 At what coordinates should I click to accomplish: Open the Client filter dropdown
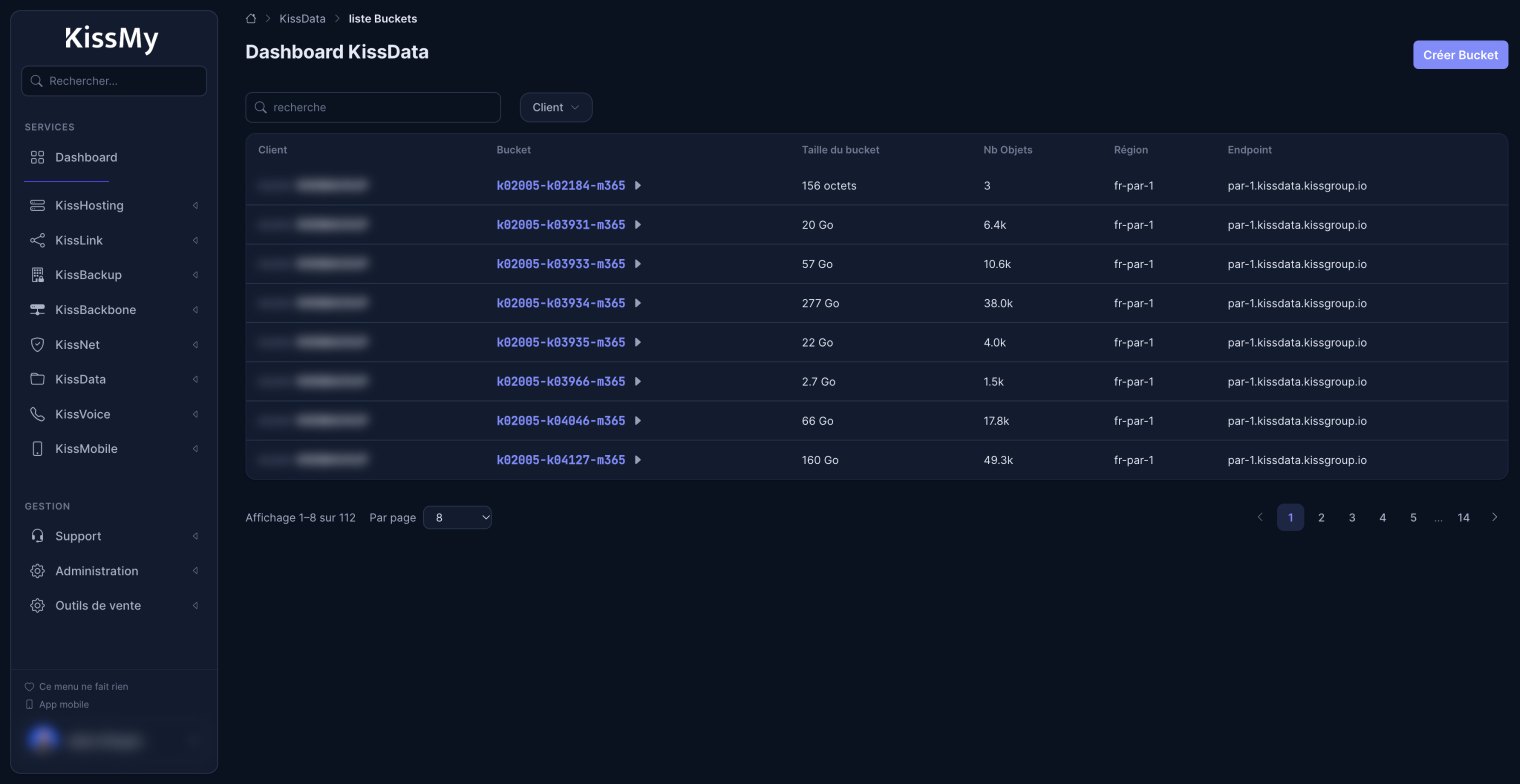coord(556,107)
